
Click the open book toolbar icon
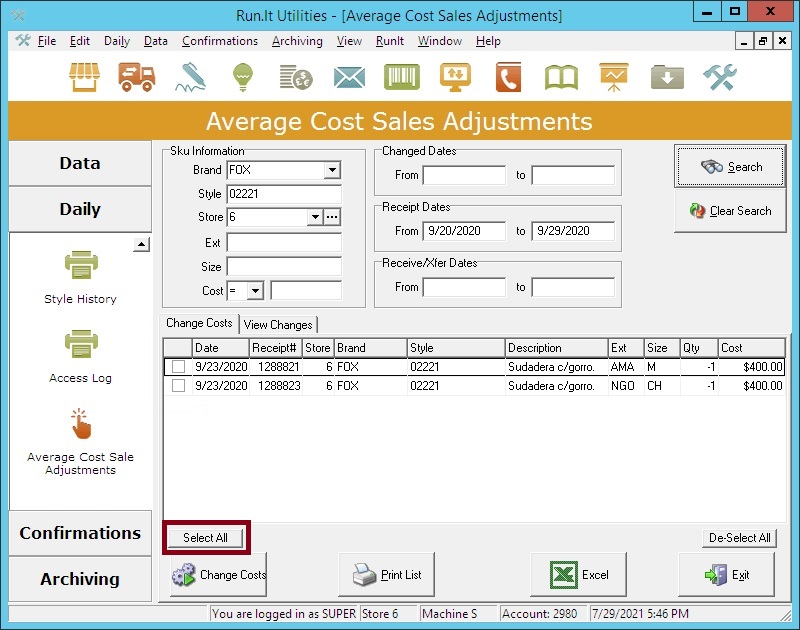click(x=561, y=78)
